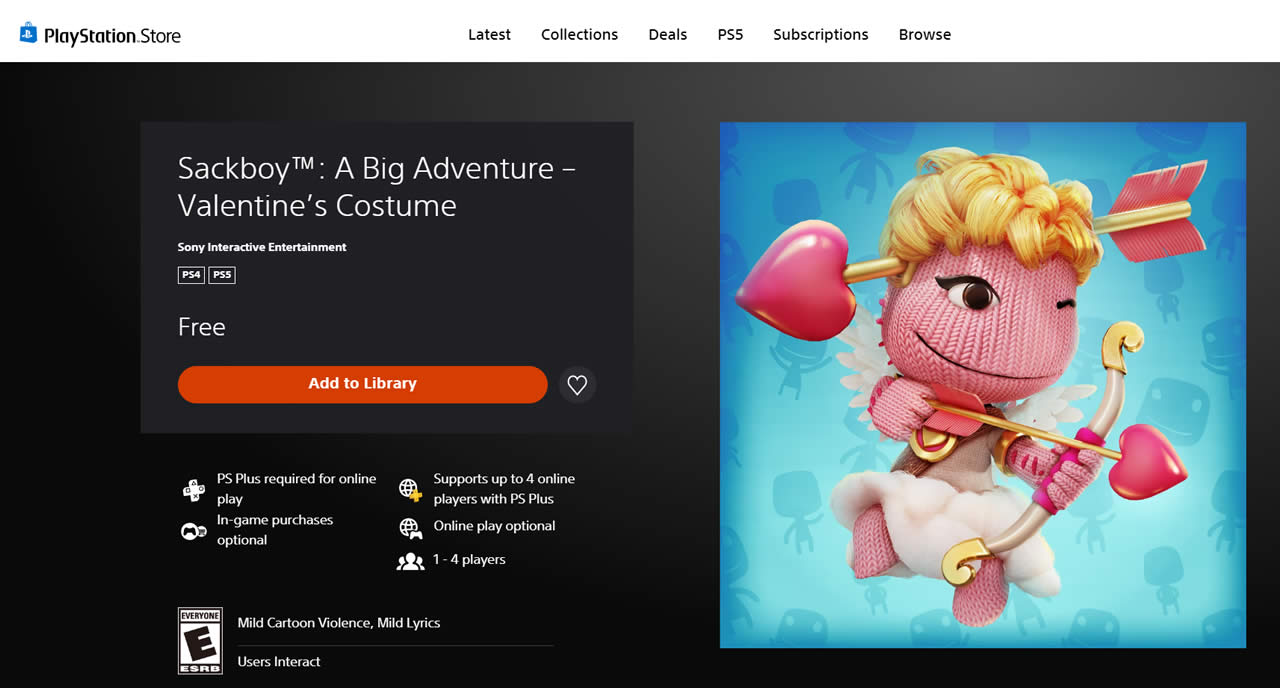Open the Browse section
Image resolution: width=1280 pixels, height=688 pixels.
924,33
